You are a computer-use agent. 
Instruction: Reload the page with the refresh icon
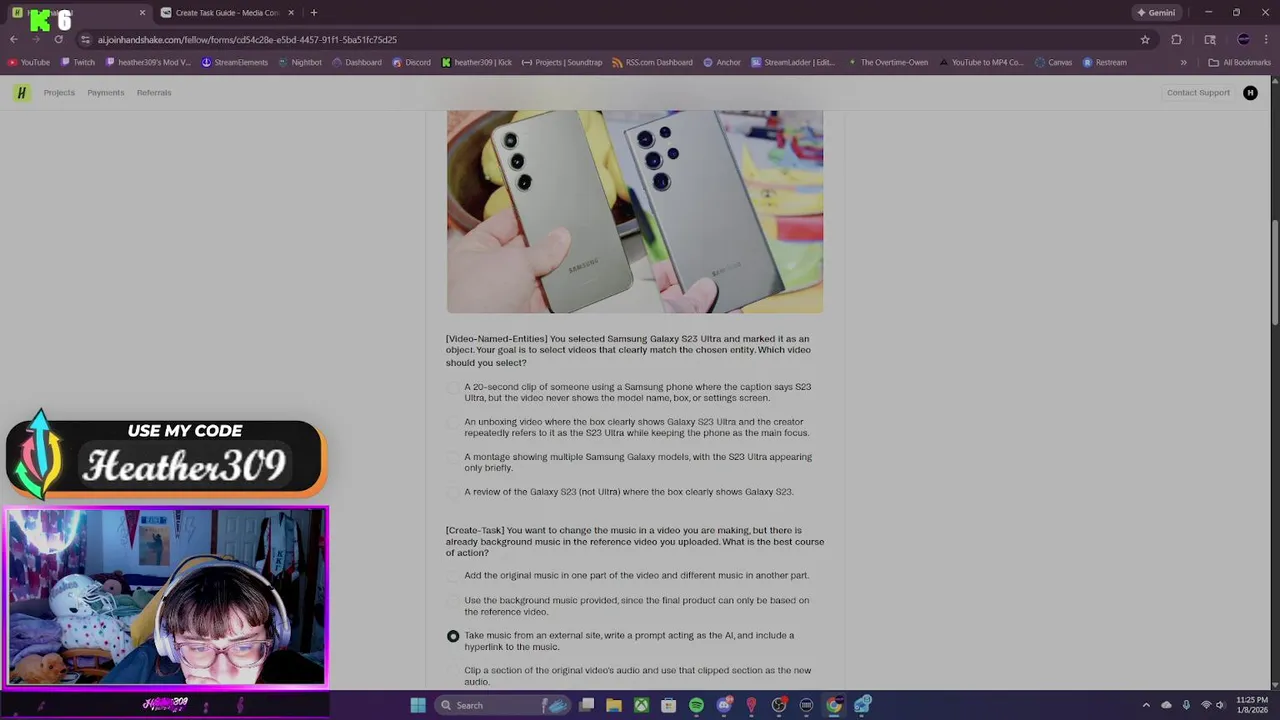tap(59, 39)
